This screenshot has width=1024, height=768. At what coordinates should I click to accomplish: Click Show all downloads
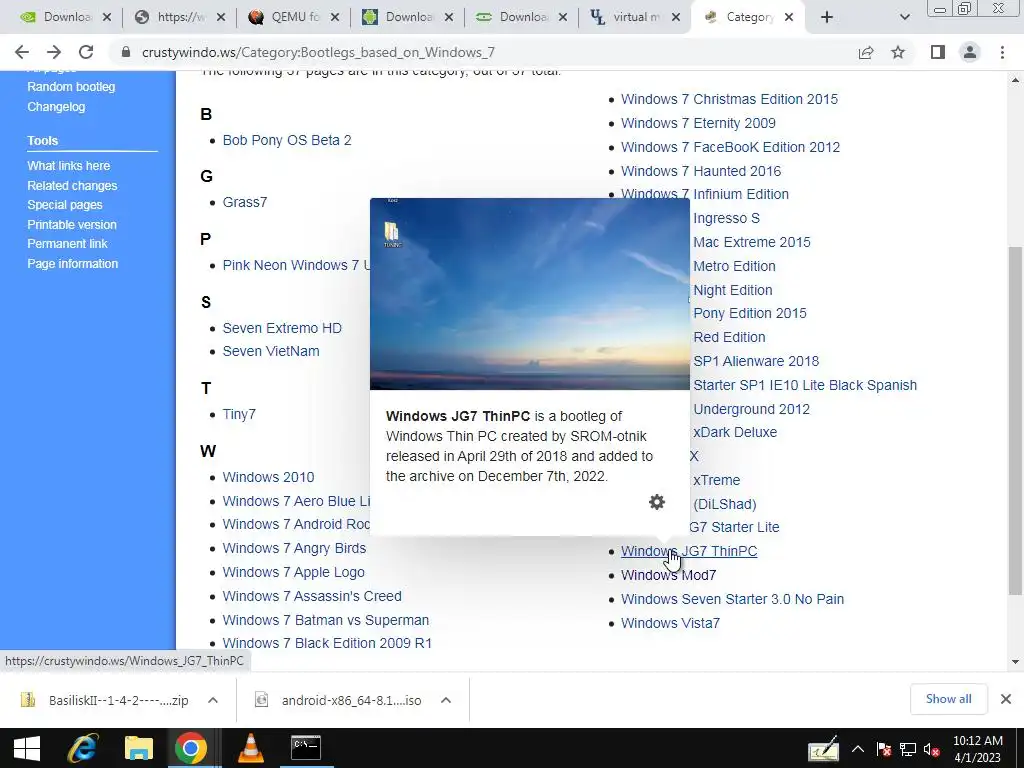[x=948, y=699]
